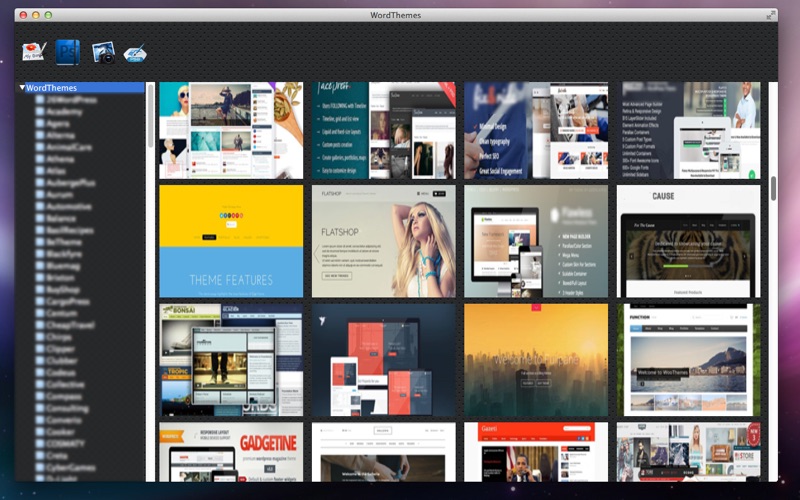This screenshot has height=500, width=800.
Task: Select the blue pen-tablet toolbar icon
Action: point(135,53)
